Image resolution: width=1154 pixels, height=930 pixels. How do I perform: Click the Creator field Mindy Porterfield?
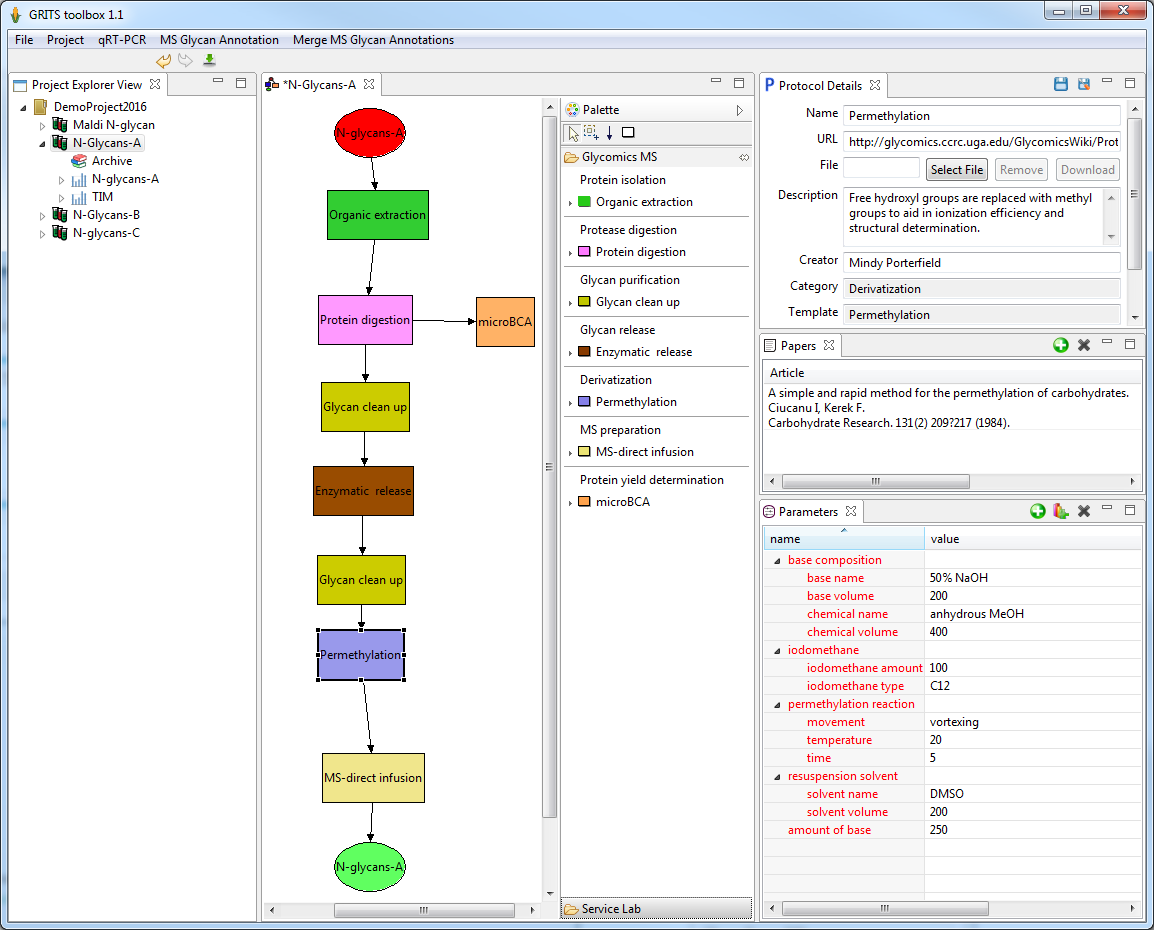point(982,263)
